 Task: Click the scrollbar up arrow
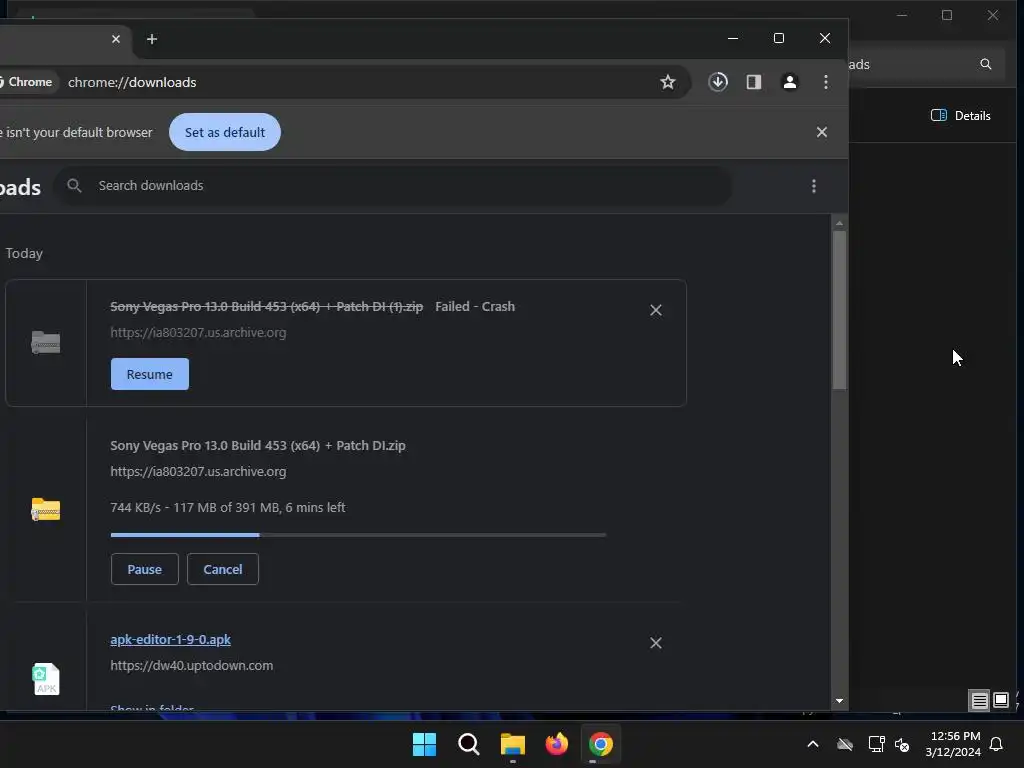pos(839,223)
